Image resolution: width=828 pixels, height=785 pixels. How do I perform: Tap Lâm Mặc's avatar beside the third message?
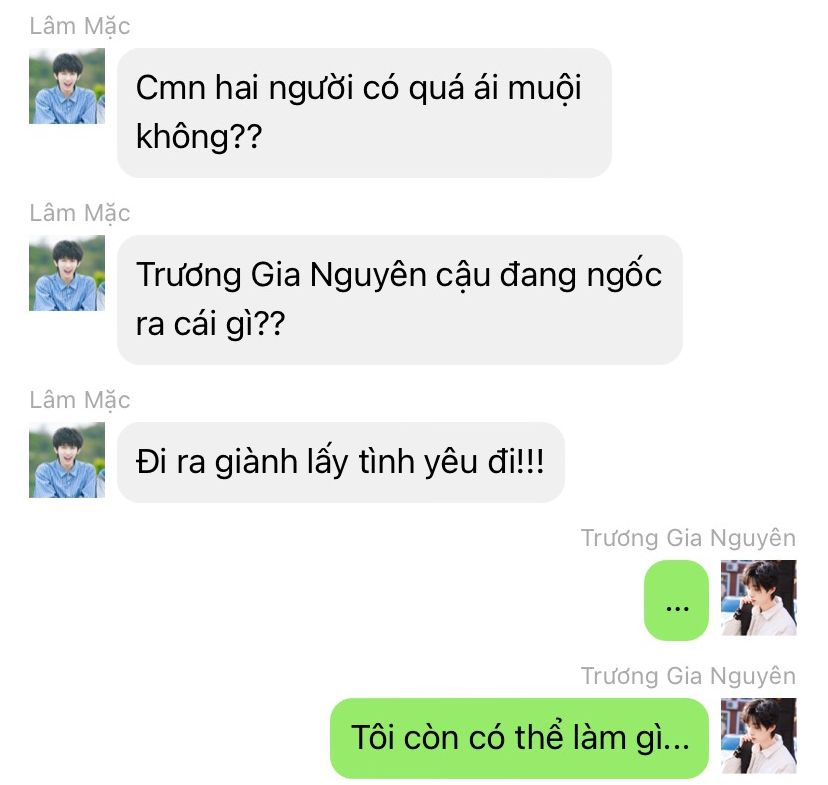pos(67,460)
